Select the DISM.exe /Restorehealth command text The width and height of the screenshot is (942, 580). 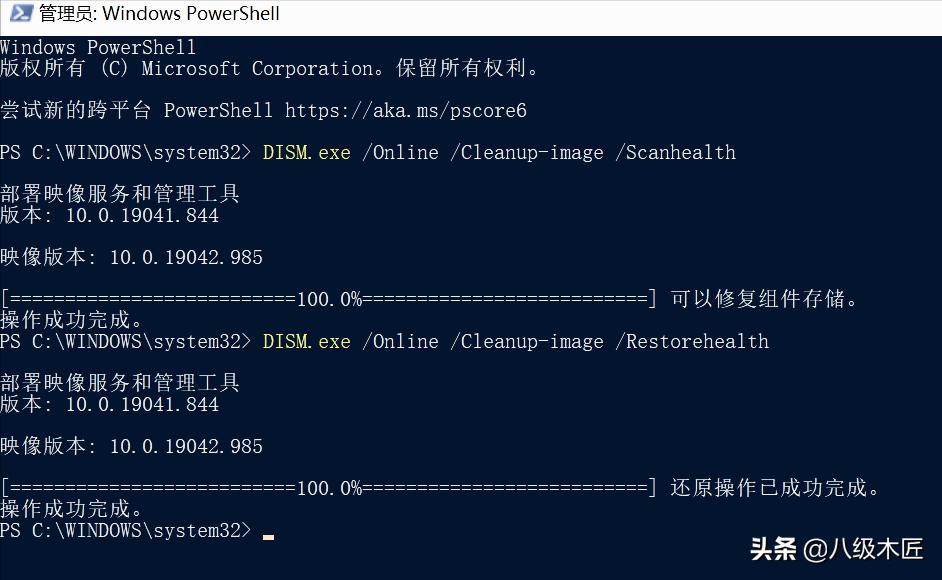(x=516, y=341)
